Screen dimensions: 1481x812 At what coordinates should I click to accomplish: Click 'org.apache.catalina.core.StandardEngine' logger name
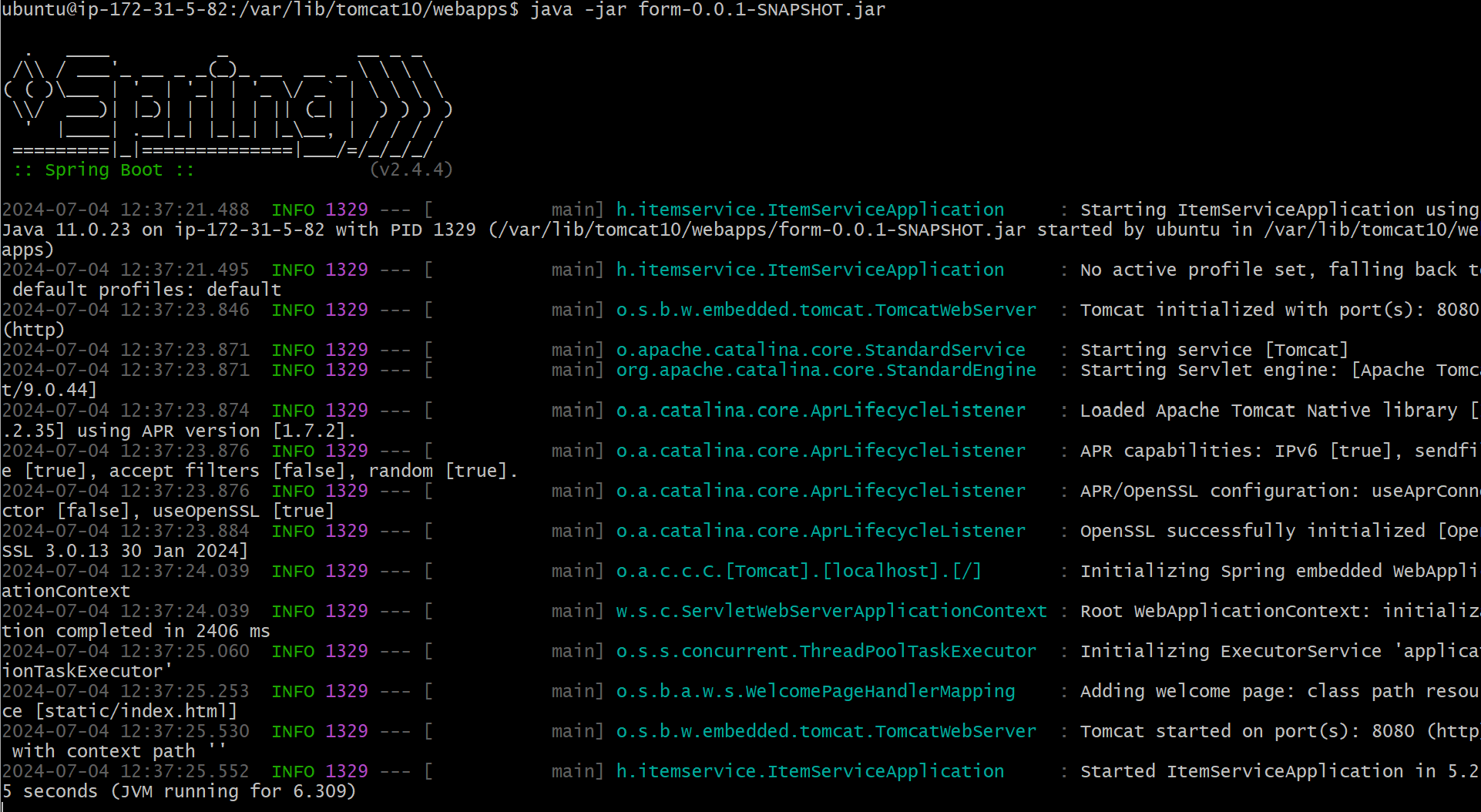[x=826, y=370]
